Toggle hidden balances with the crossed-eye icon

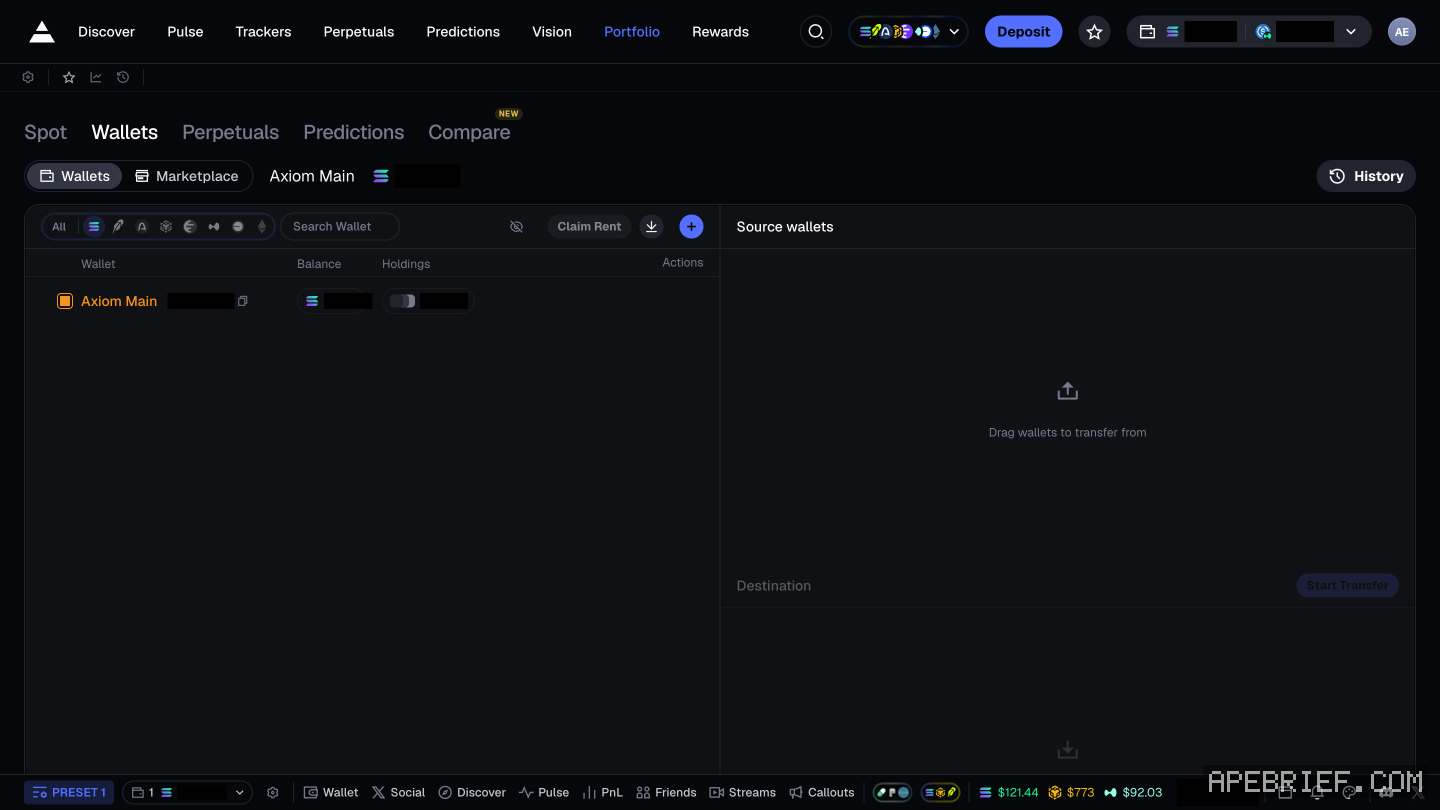[516, 227]
